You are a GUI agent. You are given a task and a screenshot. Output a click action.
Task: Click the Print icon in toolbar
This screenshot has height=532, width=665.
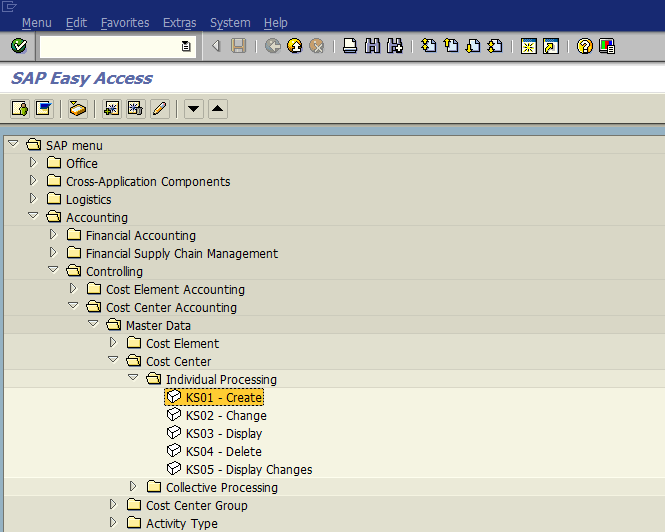click(350, 46)
